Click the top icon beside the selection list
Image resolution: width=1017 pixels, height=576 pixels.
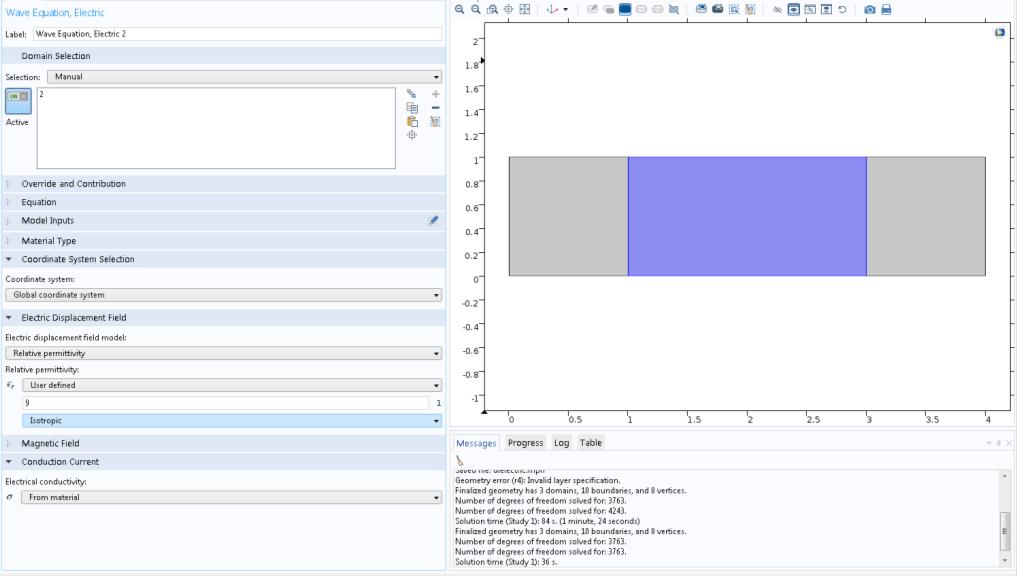click(x=411, y=94)
